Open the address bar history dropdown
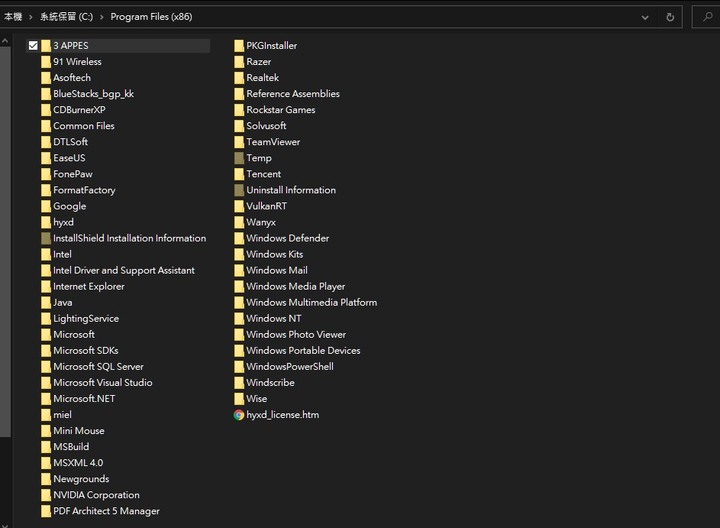720x528 pixels. tap(645, 17)
